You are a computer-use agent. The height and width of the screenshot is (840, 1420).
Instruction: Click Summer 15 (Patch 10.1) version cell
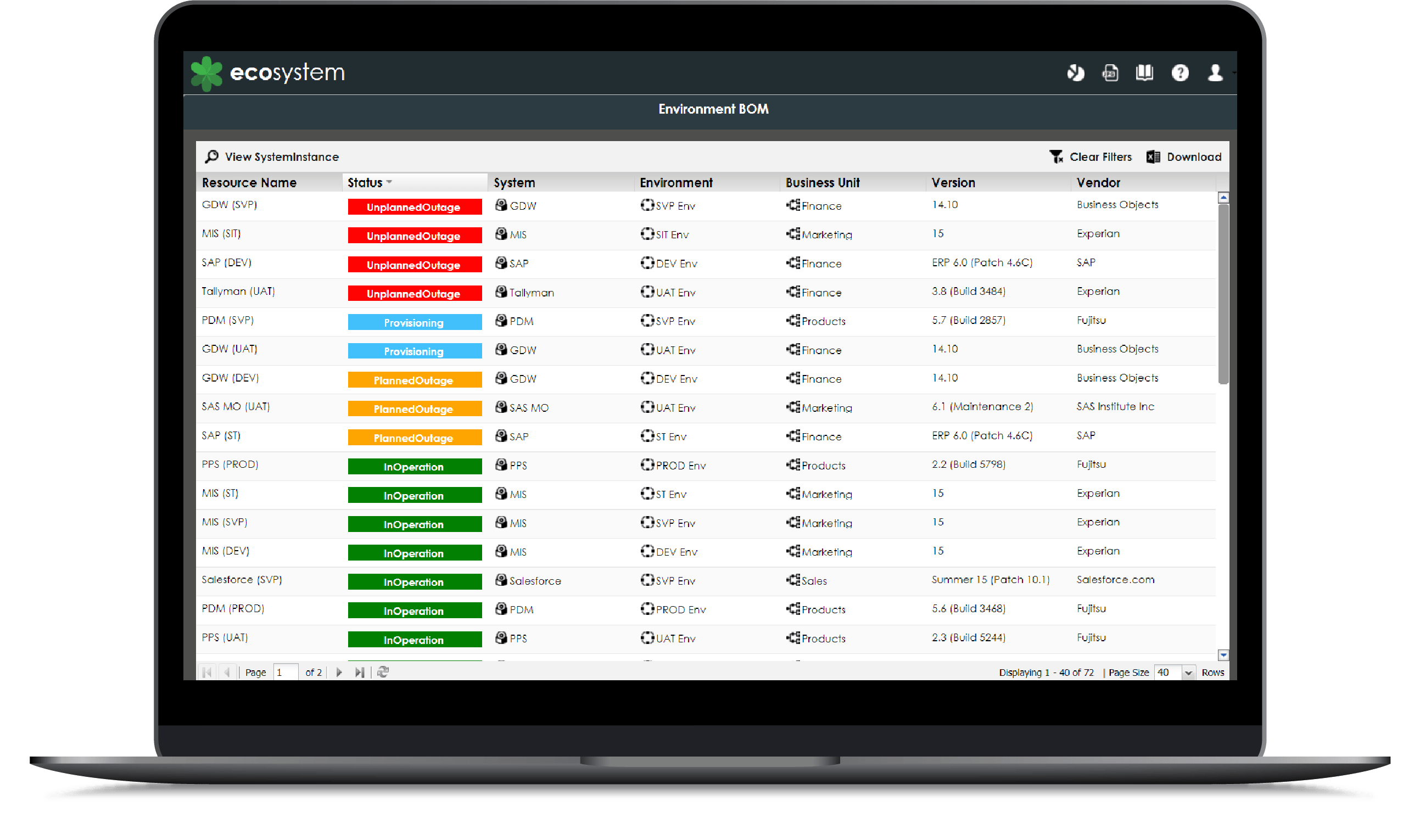pos(991,580)
